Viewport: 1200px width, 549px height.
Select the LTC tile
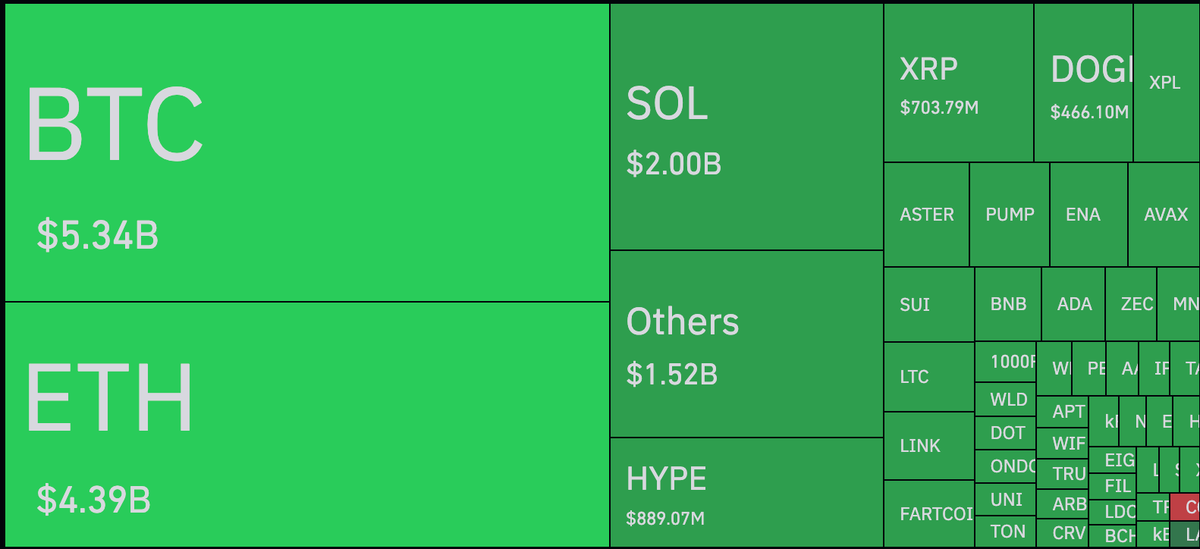(x=928, y=377)
